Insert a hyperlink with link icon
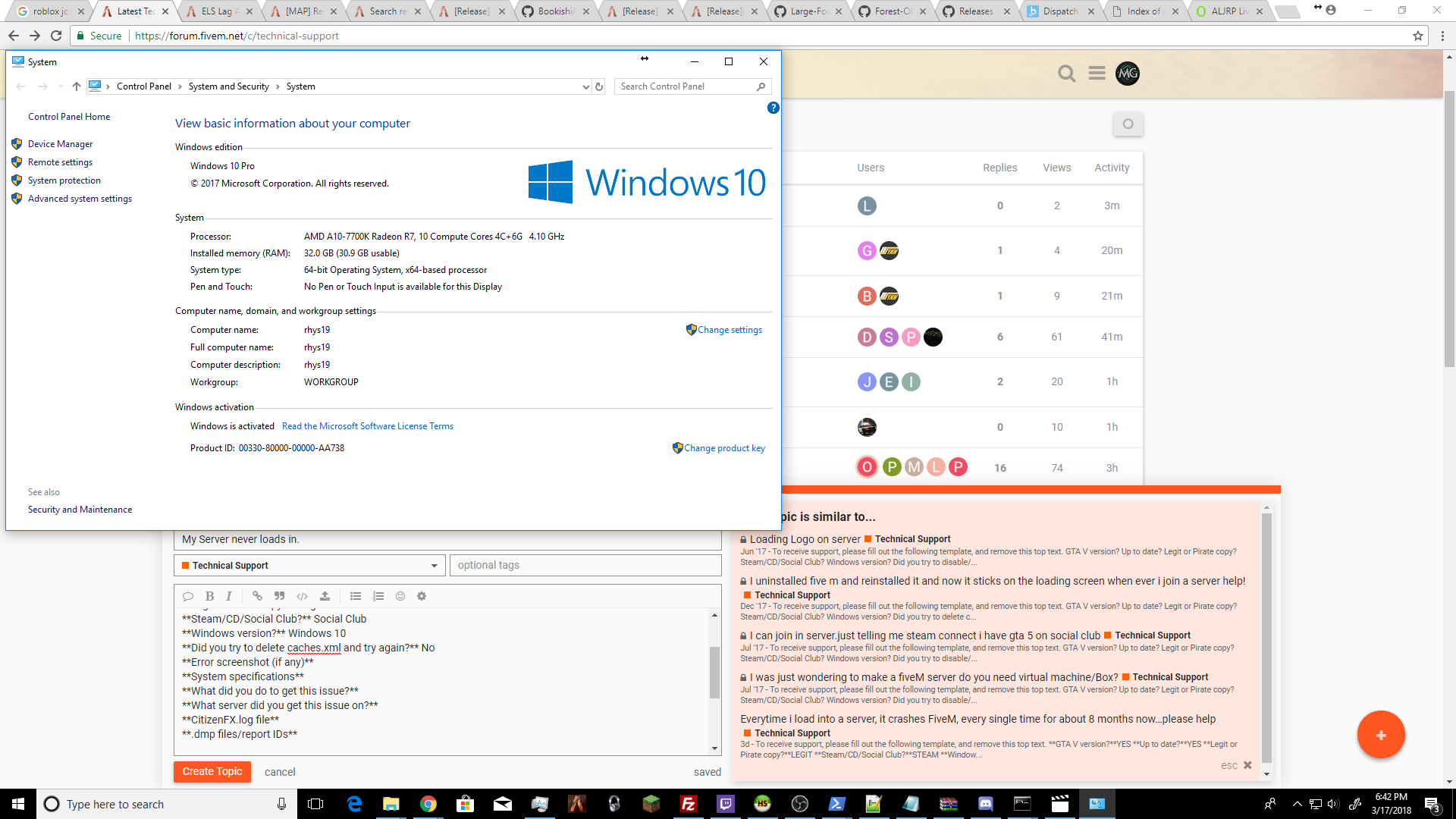The height and width of the screenshot is (819, 1456). (x=257, y=596)
